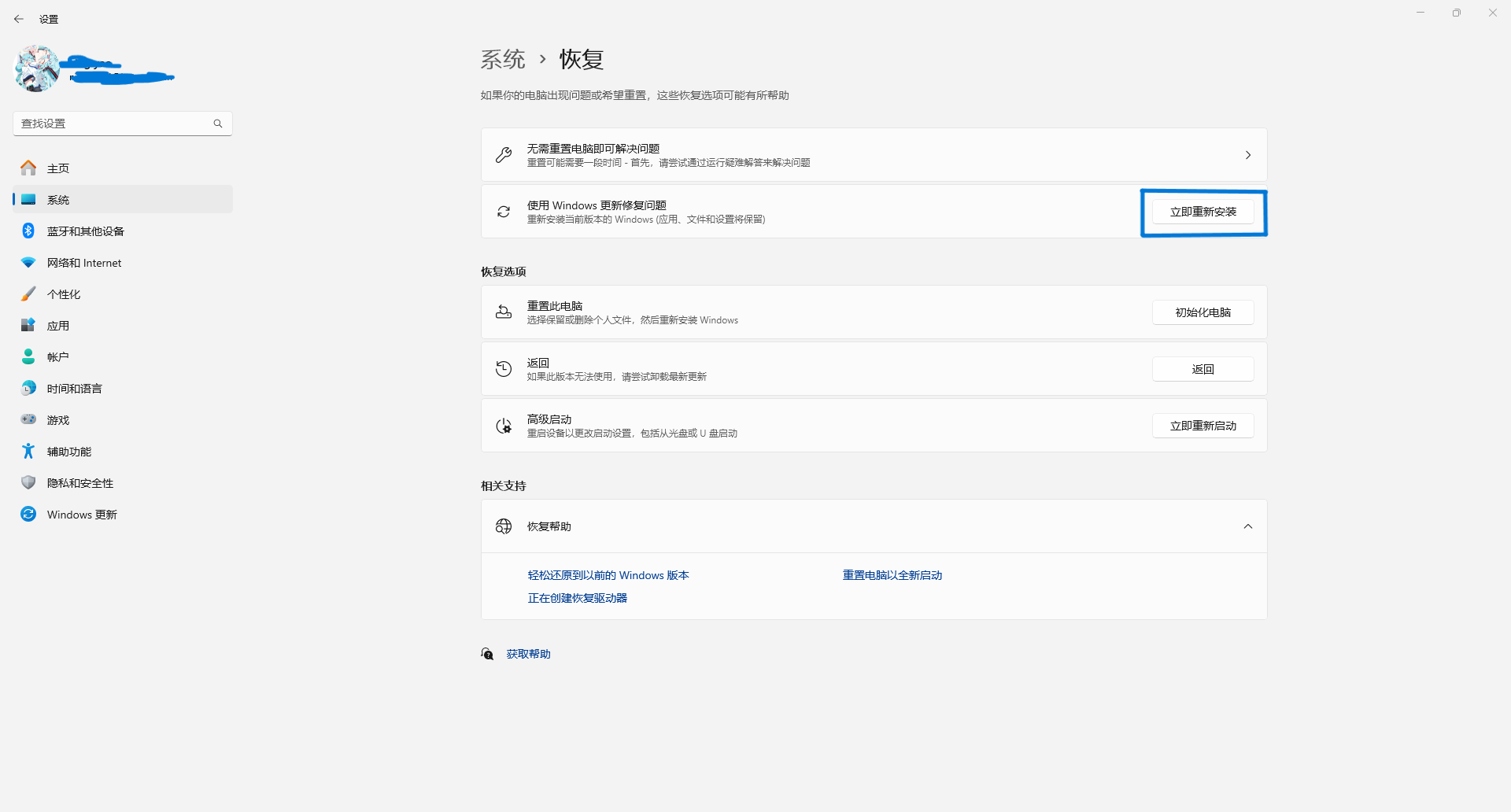Open 主页 in the sidebar

coord(123,168)
